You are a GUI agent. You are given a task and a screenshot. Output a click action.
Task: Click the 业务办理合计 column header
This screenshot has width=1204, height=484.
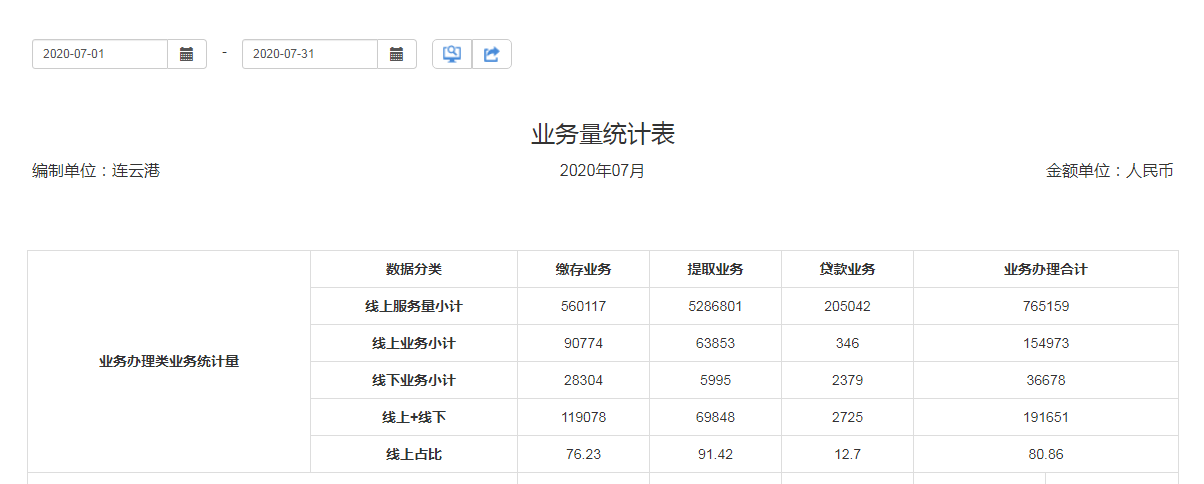tap(1046, 269)
